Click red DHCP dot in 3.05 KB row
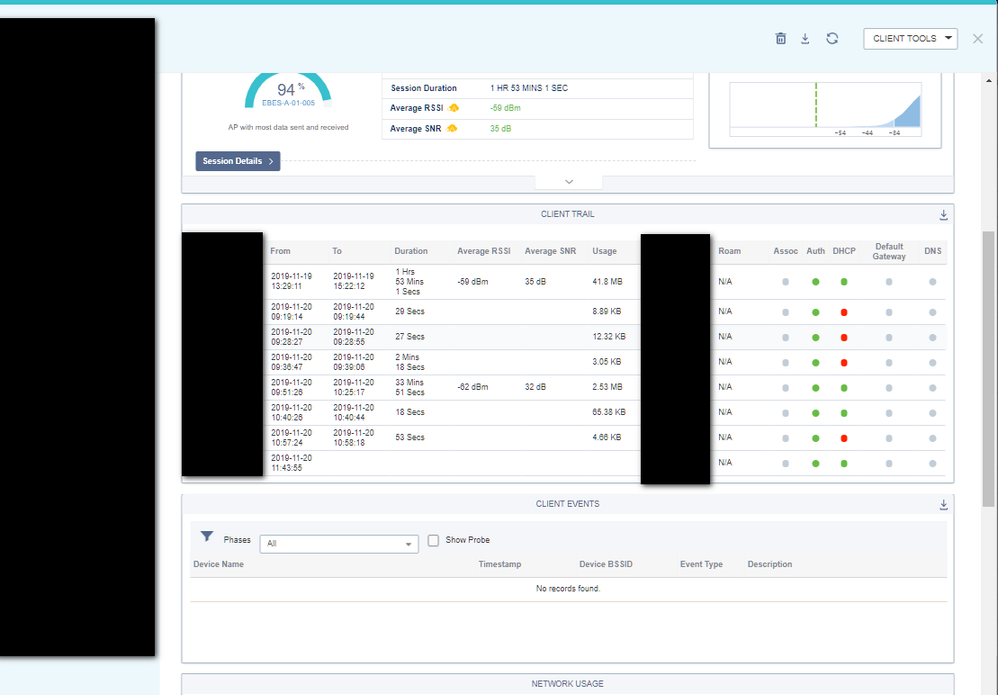This screenshot has height=695, width=998. 844,363
